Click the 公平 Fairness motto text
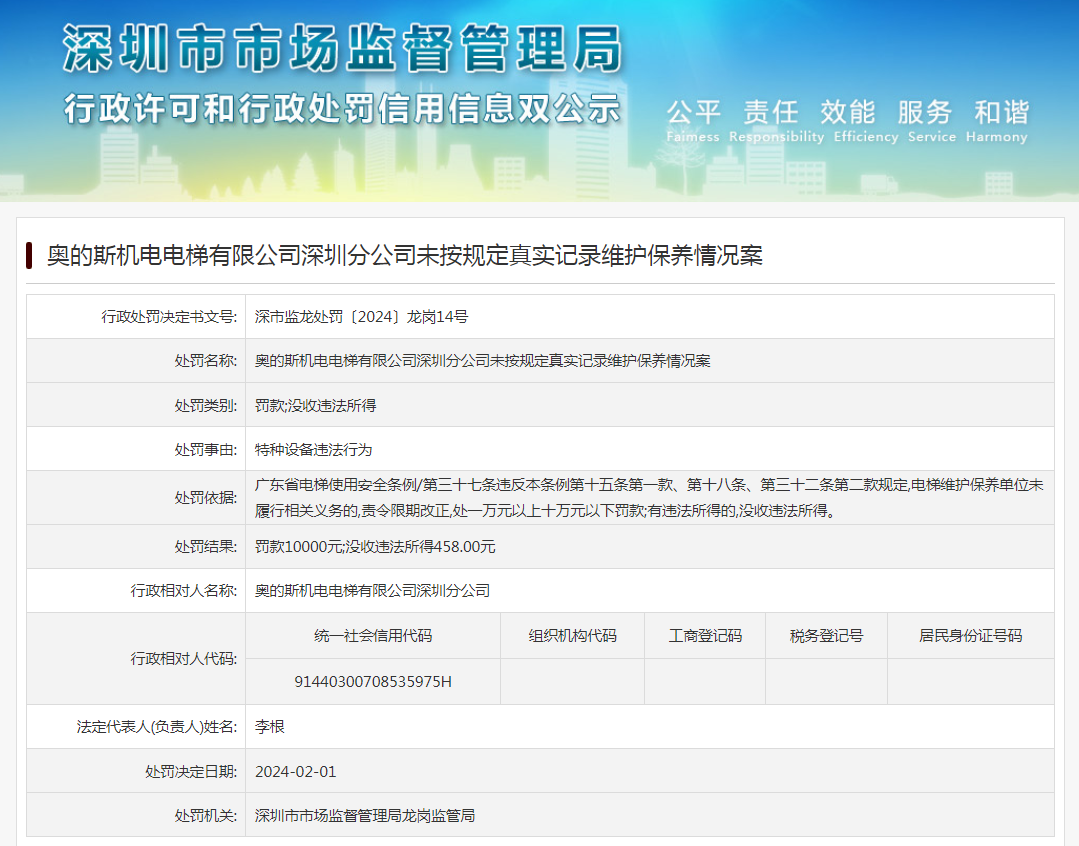The image size is (1079, 846). (693, 120)
